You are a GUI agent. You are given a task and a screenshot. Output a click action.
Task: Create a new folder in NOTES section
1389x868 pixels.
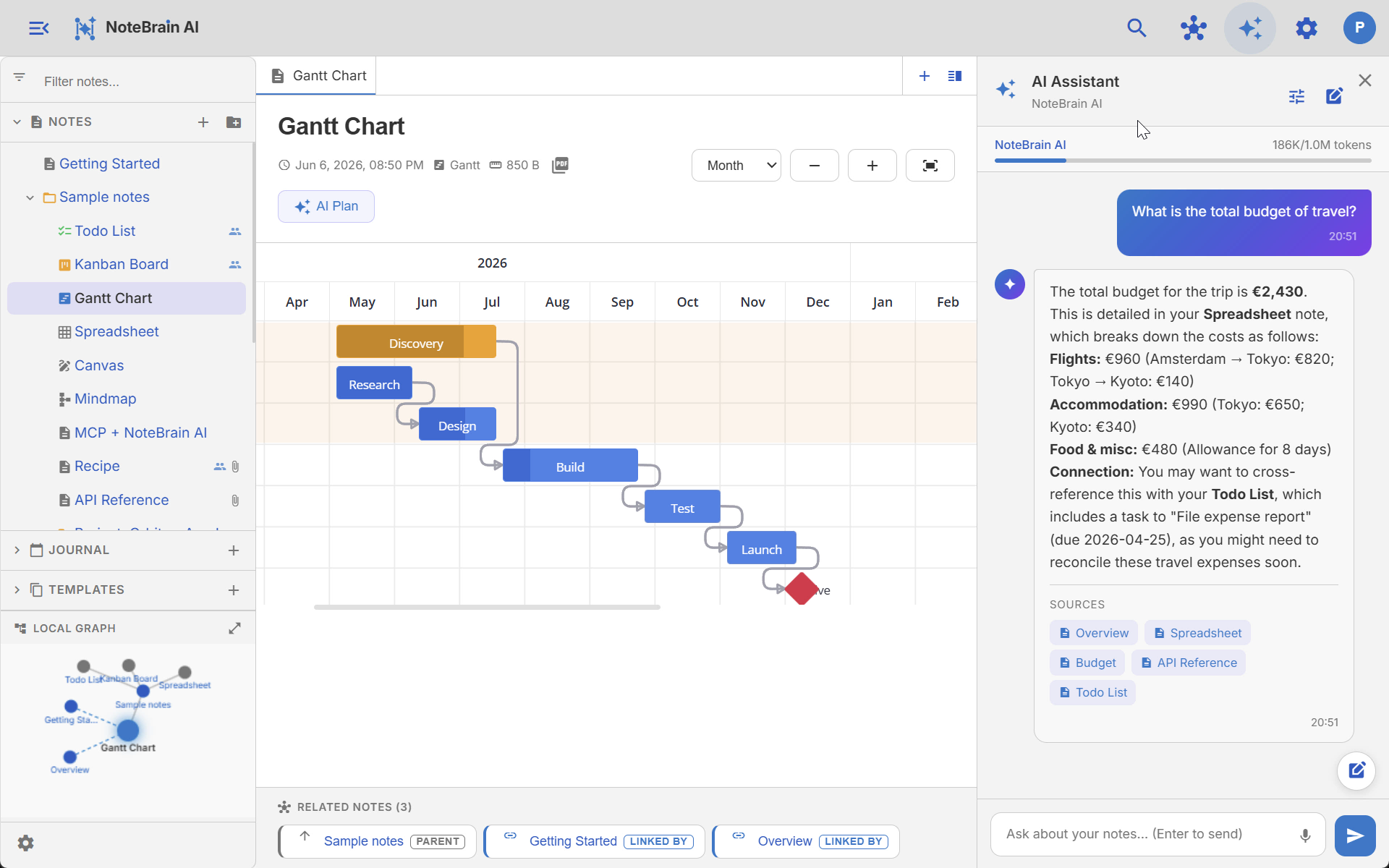[x=234, y=122]
